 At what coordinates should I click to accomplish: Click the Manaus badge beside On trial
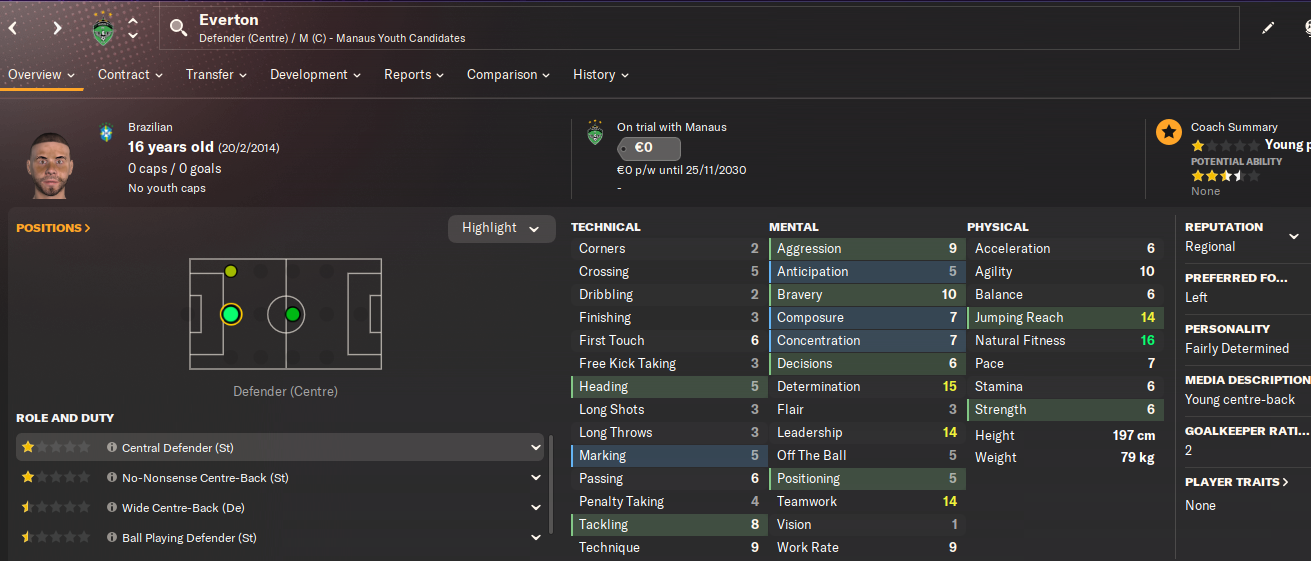(x=595, y=132)
